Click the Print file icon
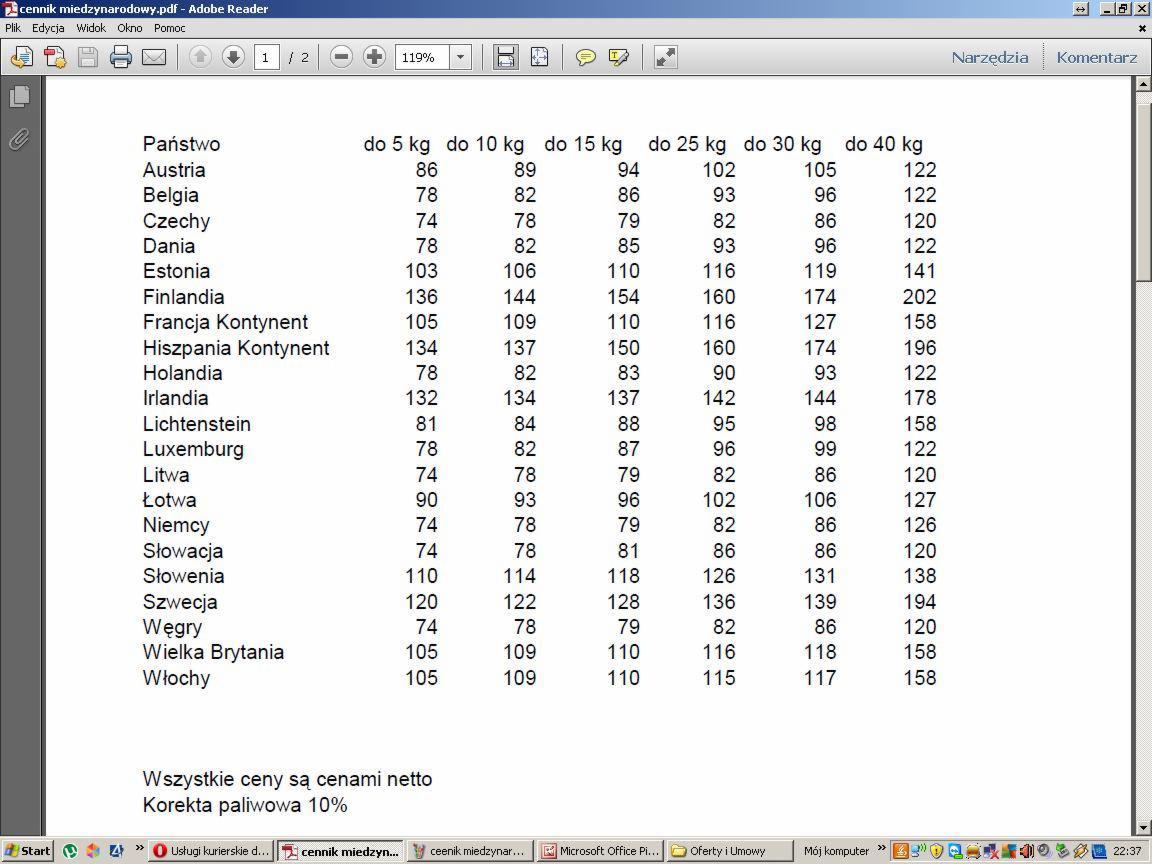The width and height of the screenshot is (1152, 864). [x=121, y=57]
